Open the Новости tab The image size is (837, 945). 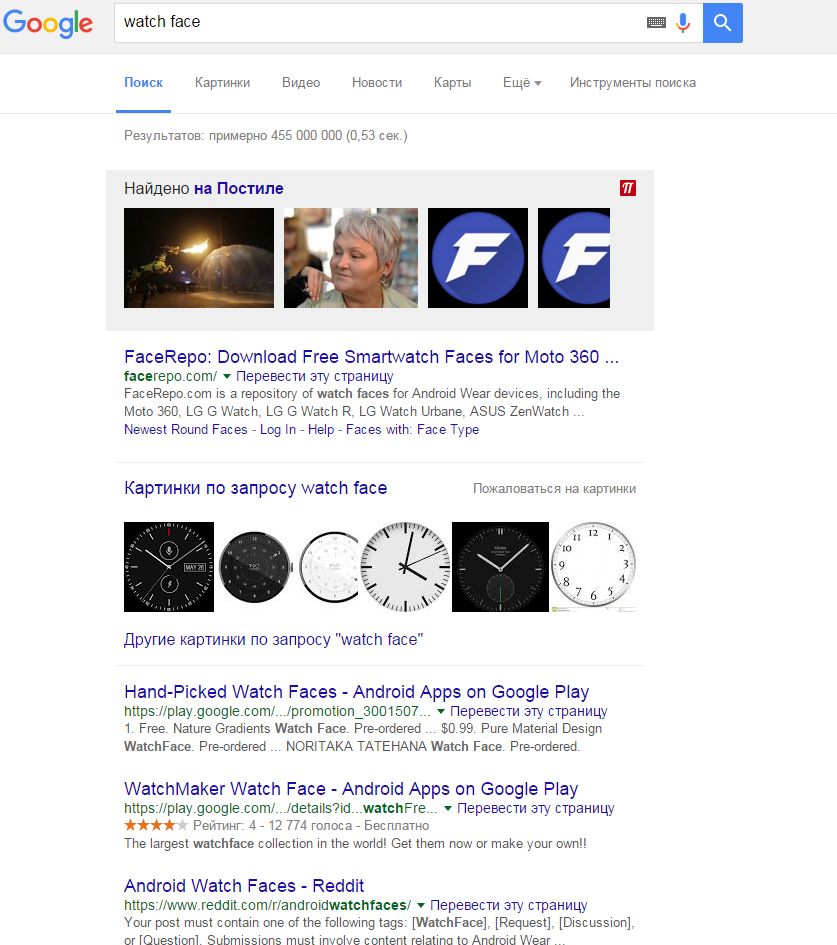click(x=377, y=83)
